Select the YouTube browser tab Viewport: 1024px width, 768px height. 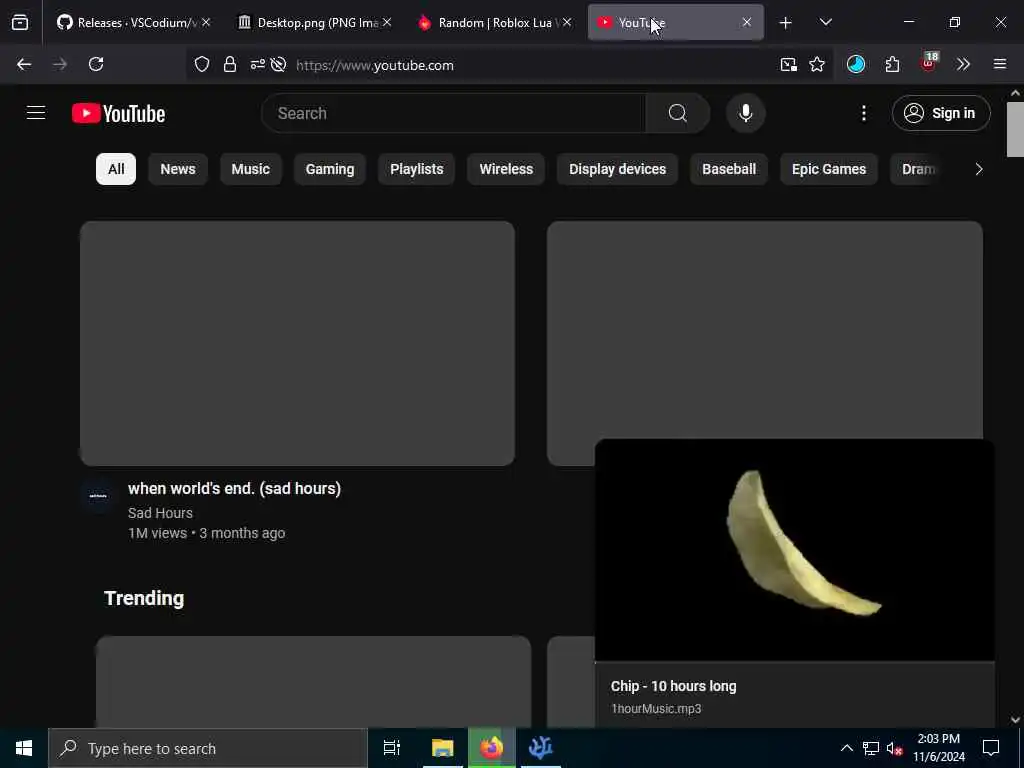point(675,23)
